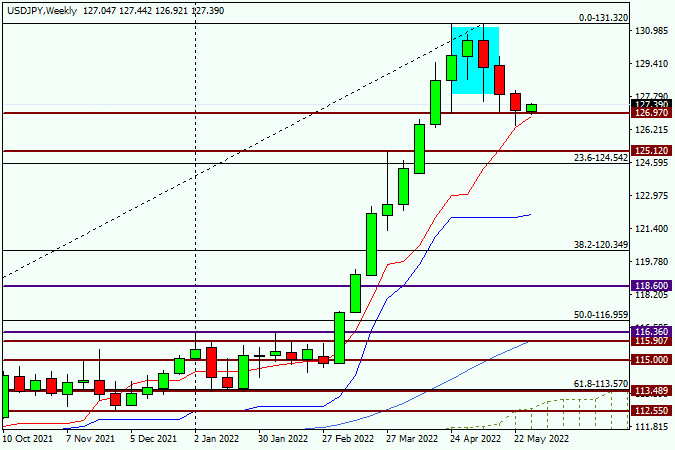The image size is (675, 450).
Task: Click the 7 Nov 2021 date label
Action: 90,439
